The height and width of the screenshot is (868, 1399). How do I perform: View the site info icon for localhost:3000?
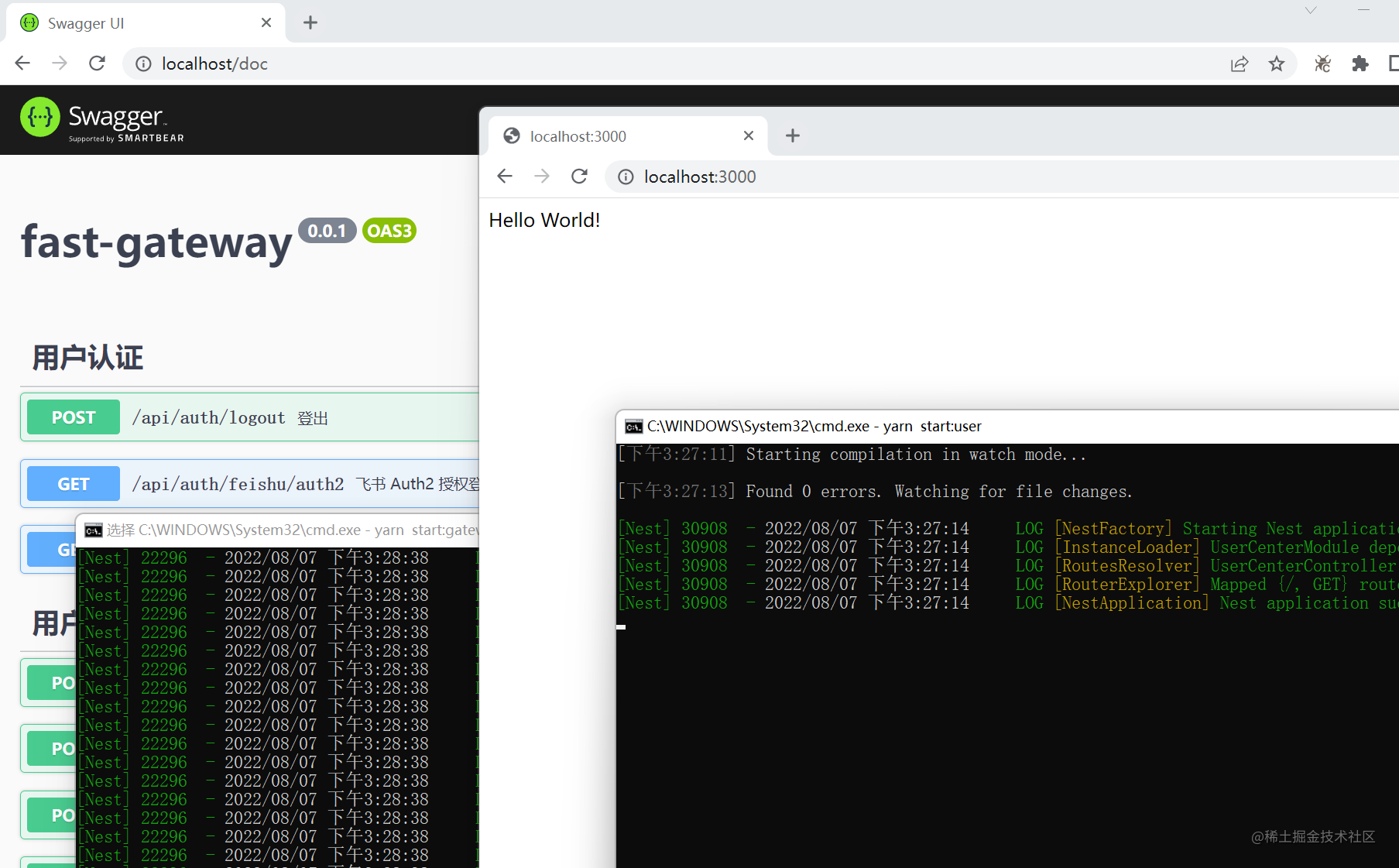[626, 177]
